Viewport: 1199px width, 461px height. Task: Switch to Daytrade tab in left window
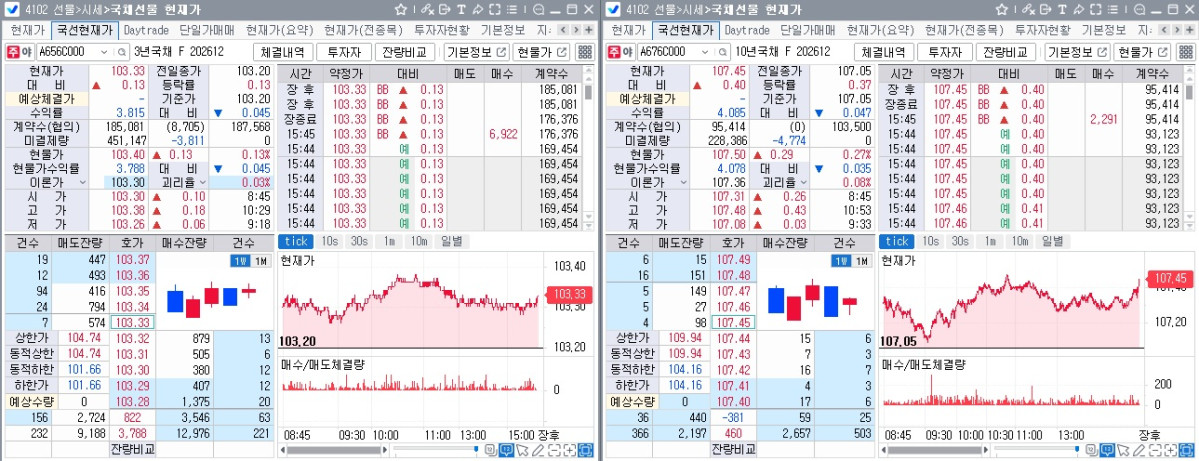click(x=146, y=30)
